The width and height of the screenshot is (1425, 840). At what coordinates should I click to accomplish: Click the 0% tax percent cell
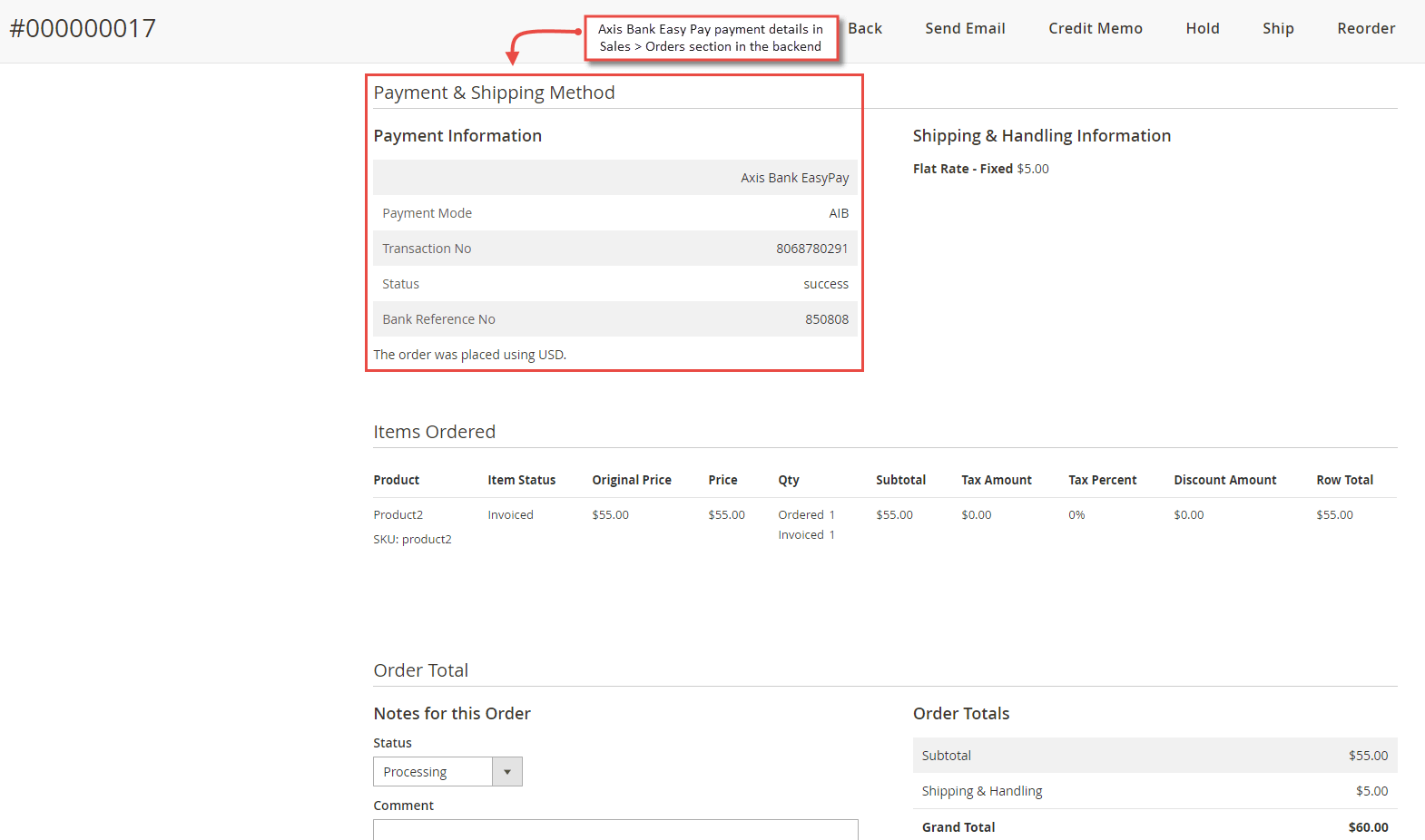pyautogui.click(x=1076, y=514)
